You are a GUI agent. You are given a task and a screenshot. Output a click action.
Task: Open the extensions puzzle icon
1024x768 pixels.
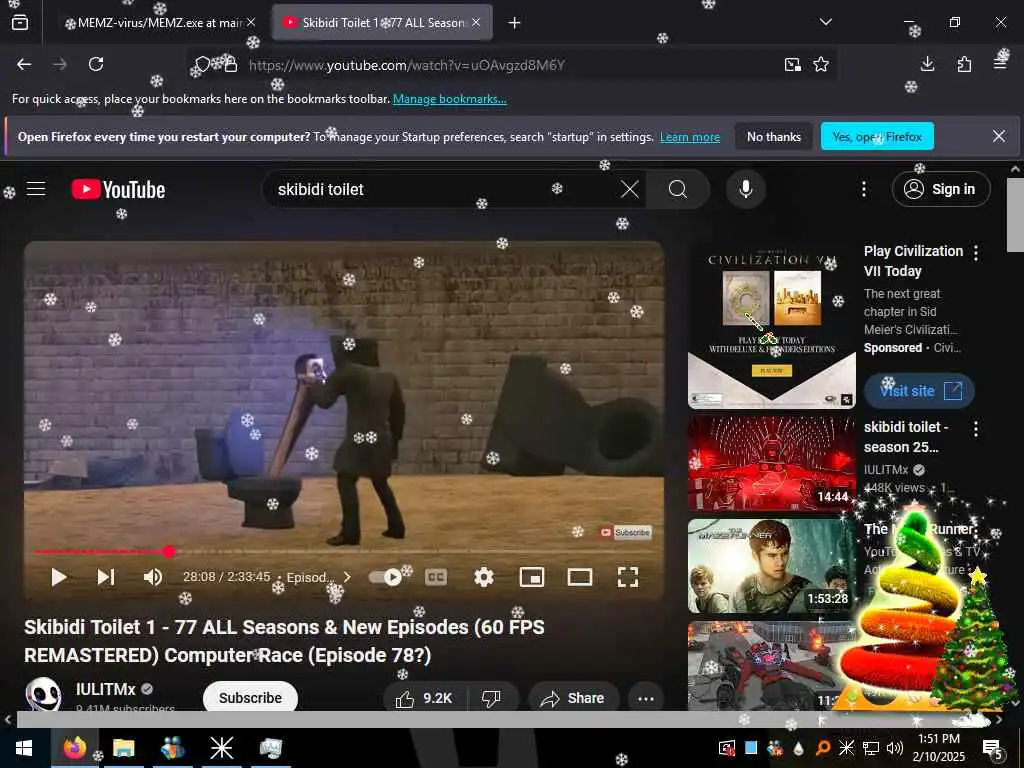[x=964, y=64]
